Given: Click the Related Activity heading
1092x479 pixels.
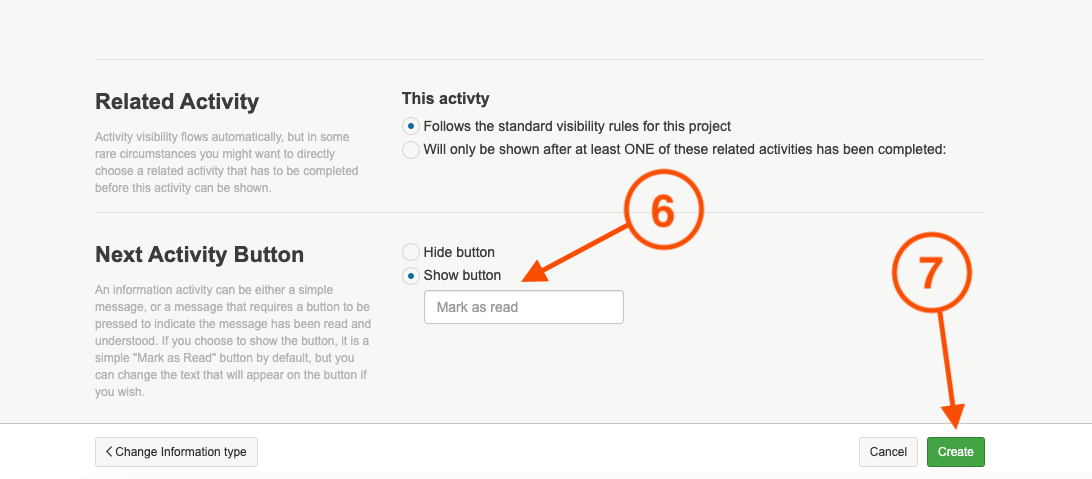Looking at the screenshot, I should tap(177, 102).
